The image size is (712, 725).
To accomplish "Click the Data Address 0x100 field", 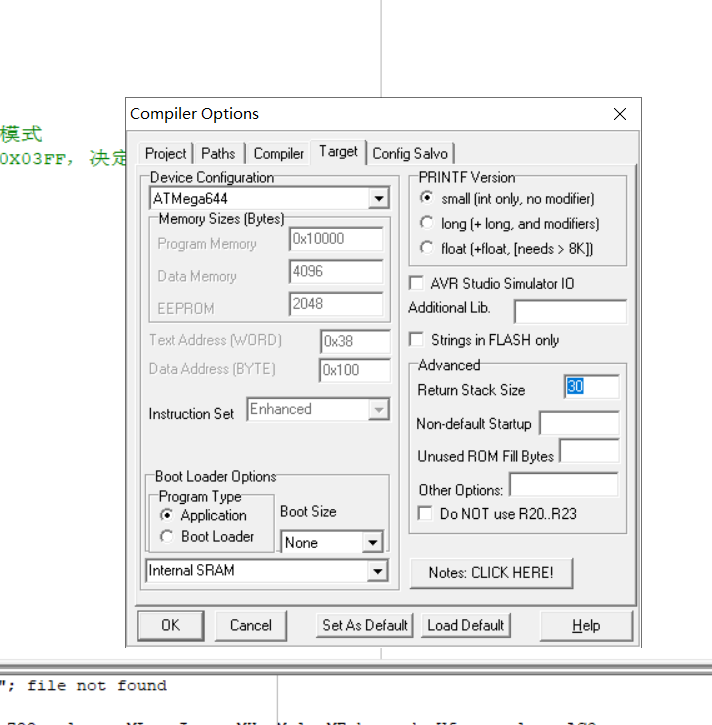I will click(355, 370).
